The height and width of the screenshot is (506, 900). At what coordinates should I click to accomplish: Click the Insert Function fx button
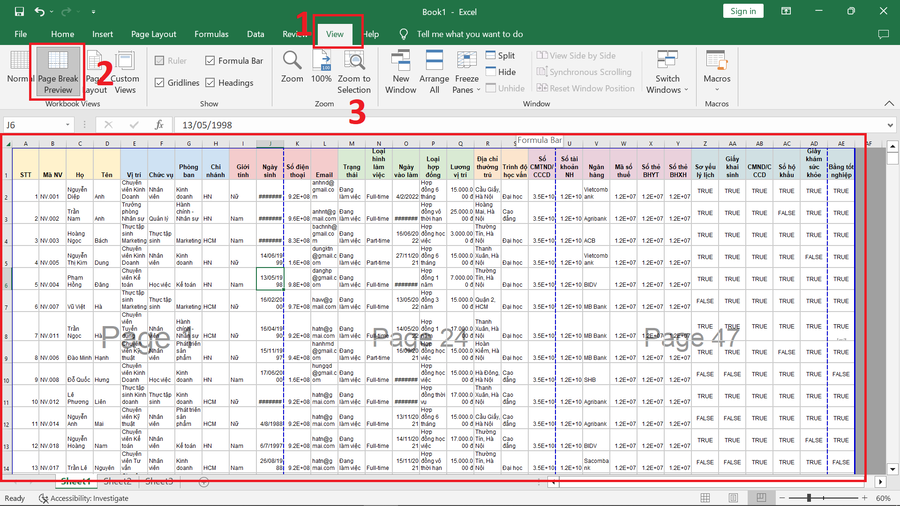click(159, 124)
